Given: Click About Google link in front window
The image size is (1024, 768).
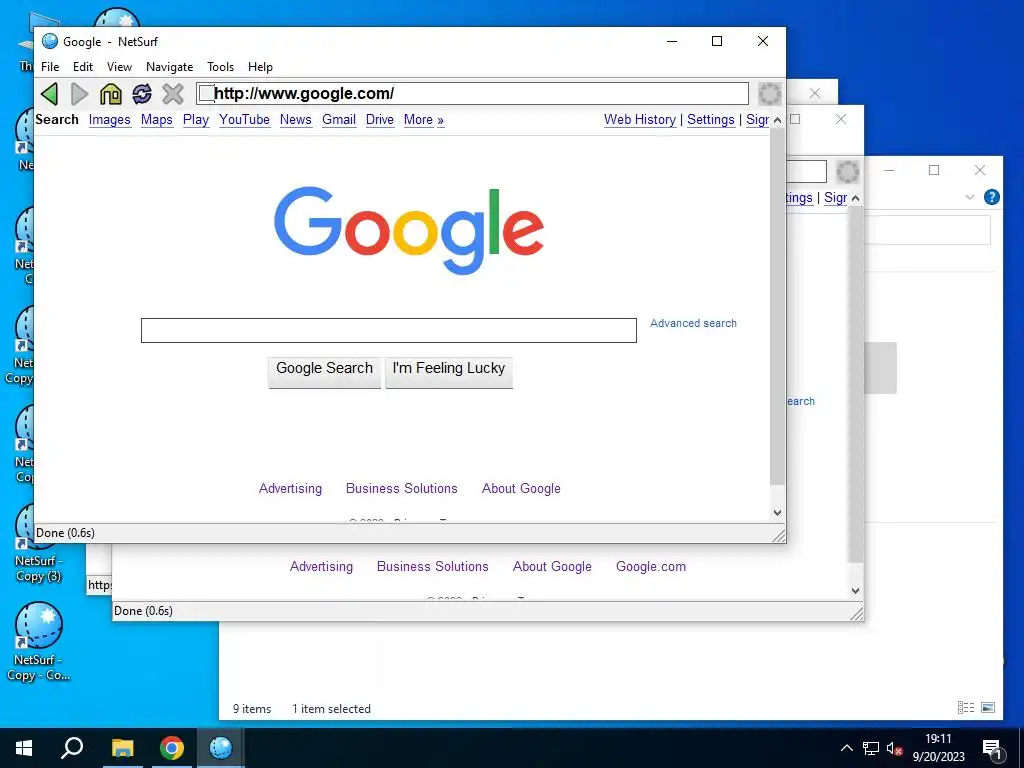Looking at the screenshot, I should (x=521, y=488).
